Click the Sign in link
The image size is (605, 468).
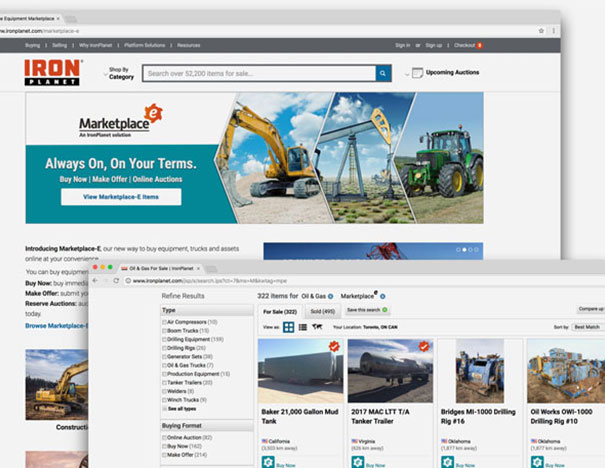point(402,46)
